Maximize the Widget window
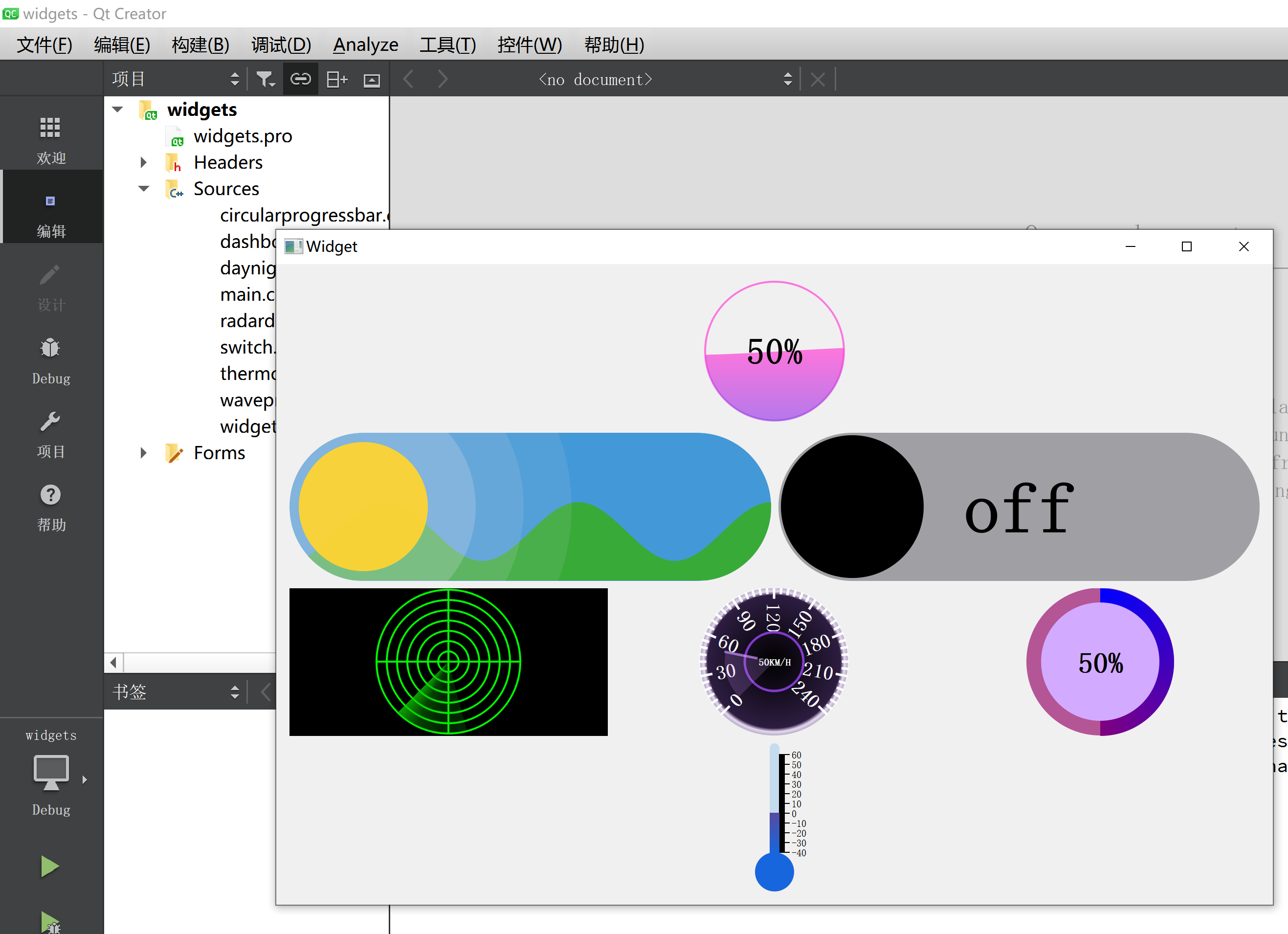 point(1186,246)
